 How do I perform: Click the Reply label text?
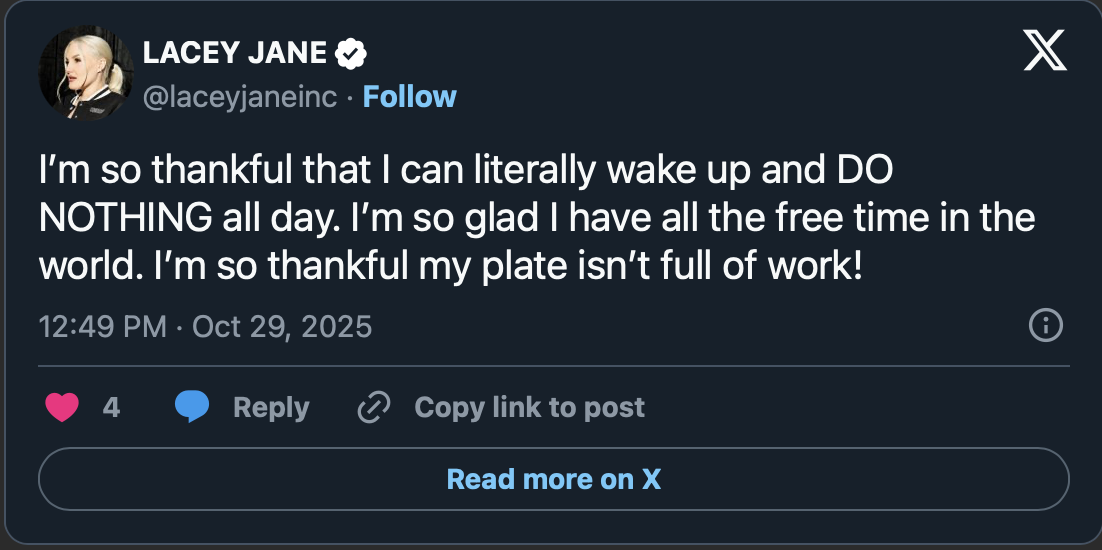point(271,407)
